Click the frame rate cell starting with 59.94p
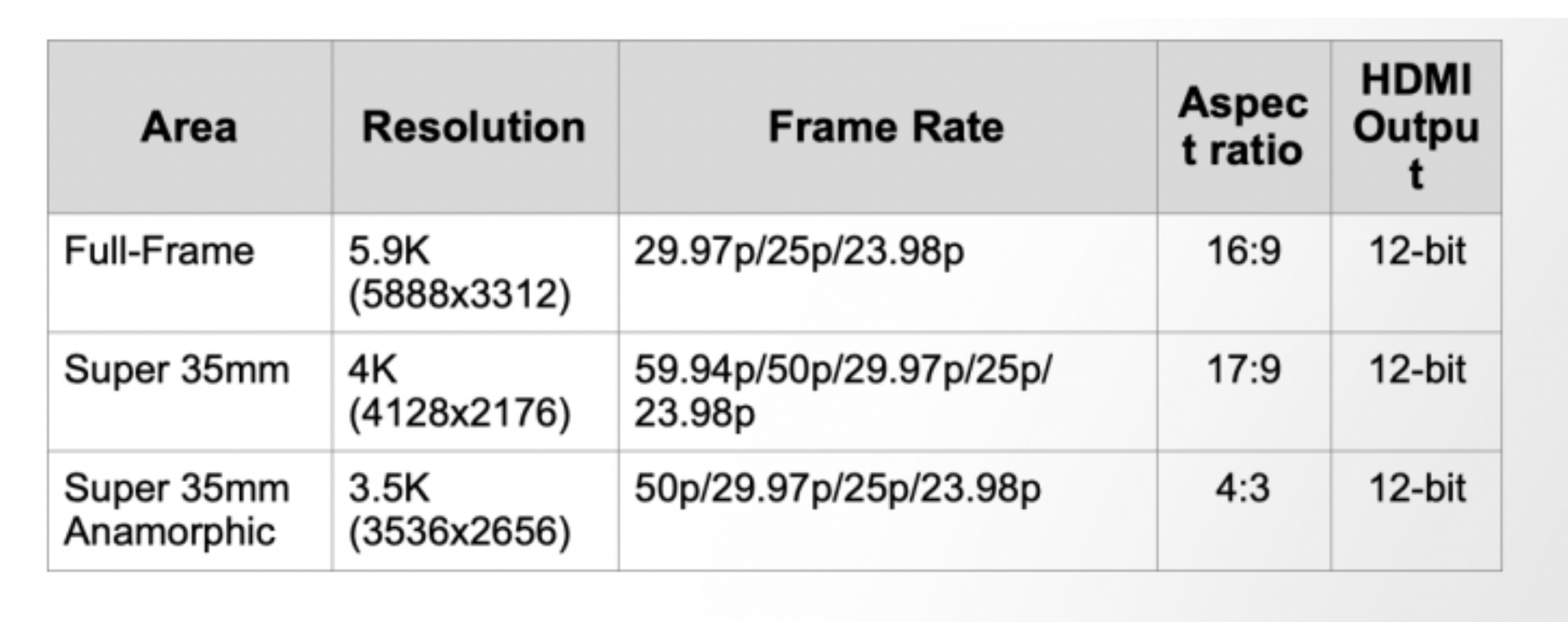This screenshot has height=622, width=1568. [842, 390]
